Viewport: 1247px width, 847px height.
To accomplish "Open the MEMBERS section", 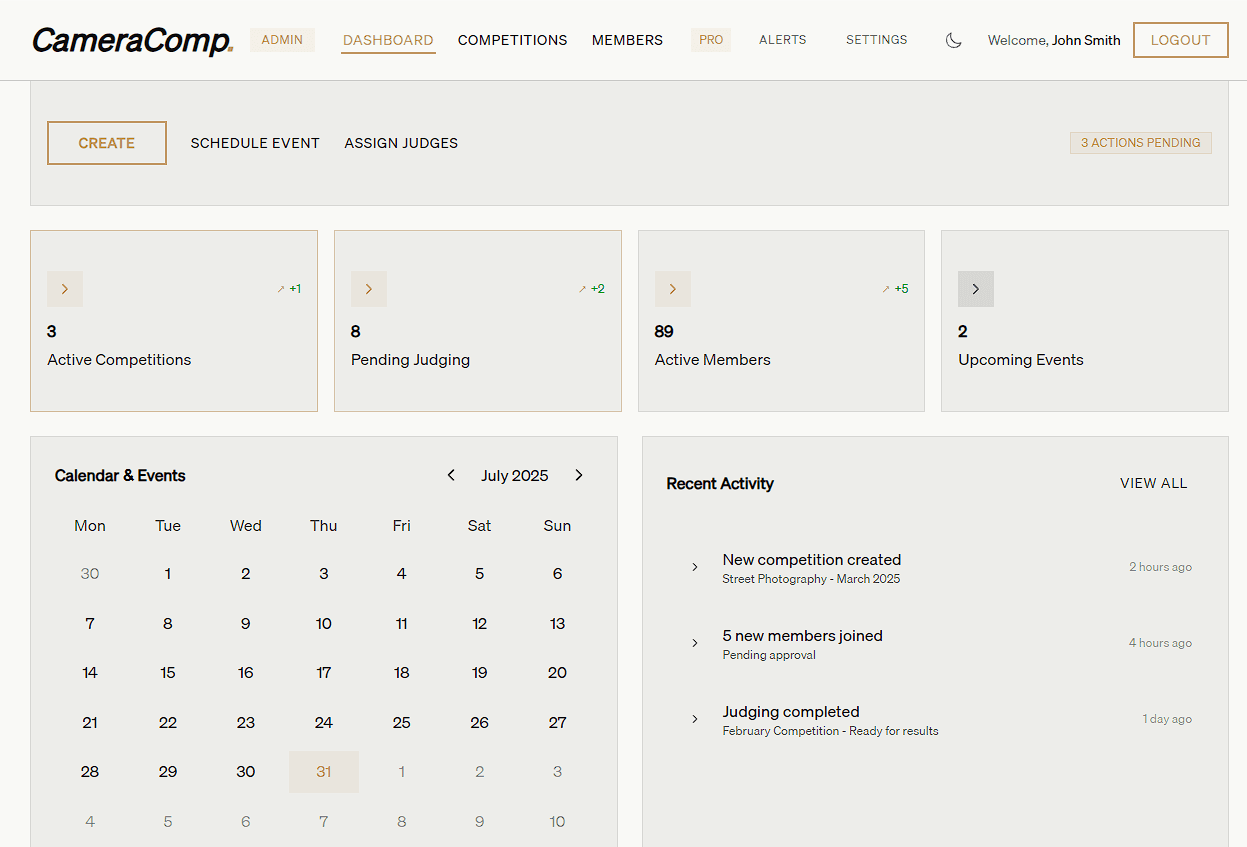I will tap(627, 40).
